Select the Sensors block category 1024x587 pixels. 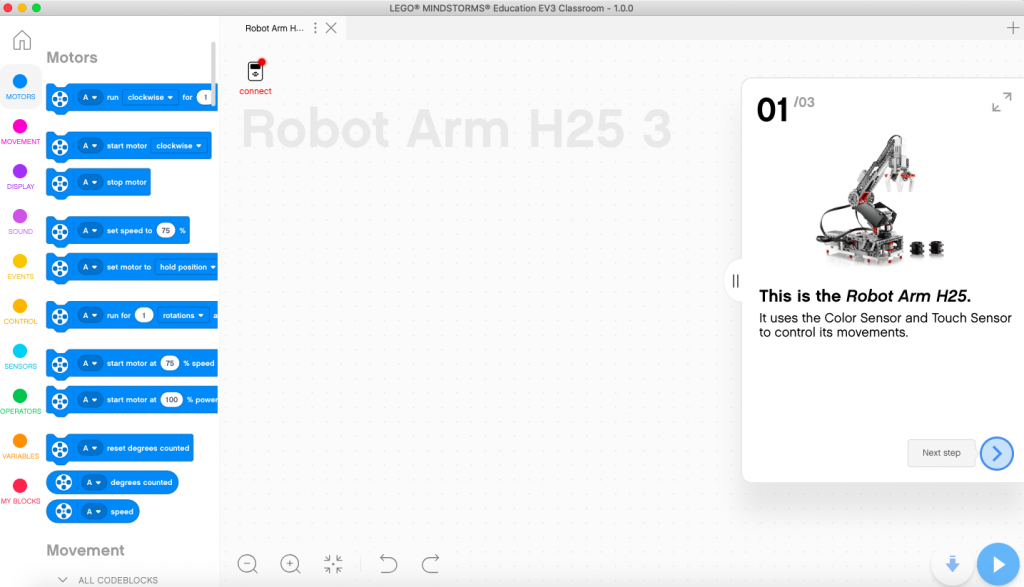(21, 355)
